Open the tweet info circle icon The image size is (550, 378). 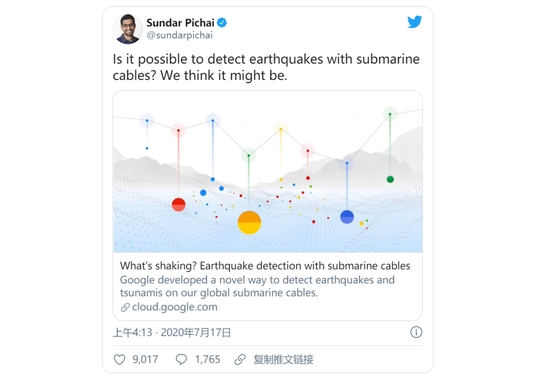pyautogui.click(x=416, y=332)
